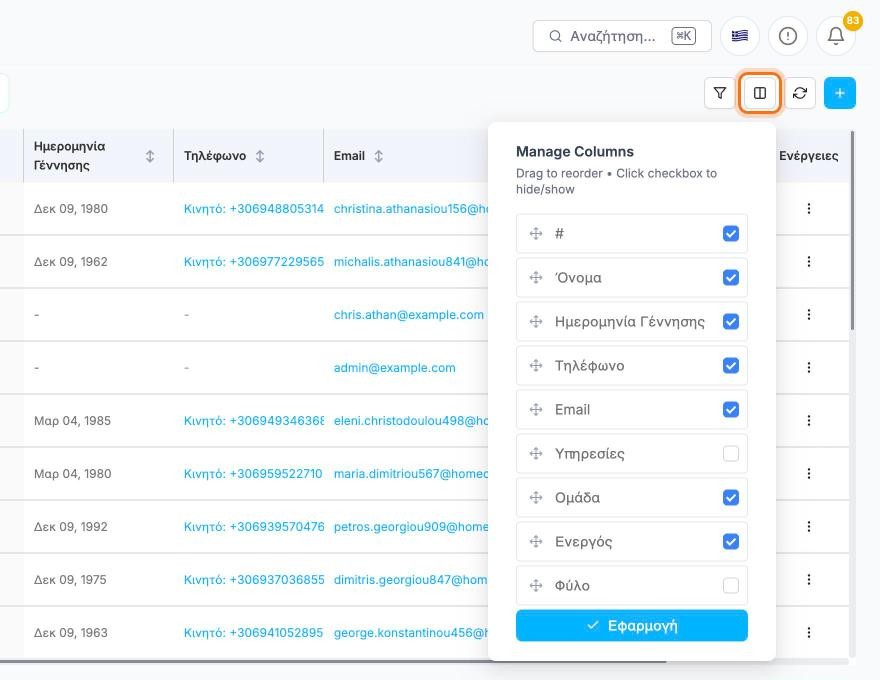This screenshot has height=680, width=880.
Task: Click the date cell Δεκ 09, 1975
Action: pyautogui.click(x=70, y=580)
